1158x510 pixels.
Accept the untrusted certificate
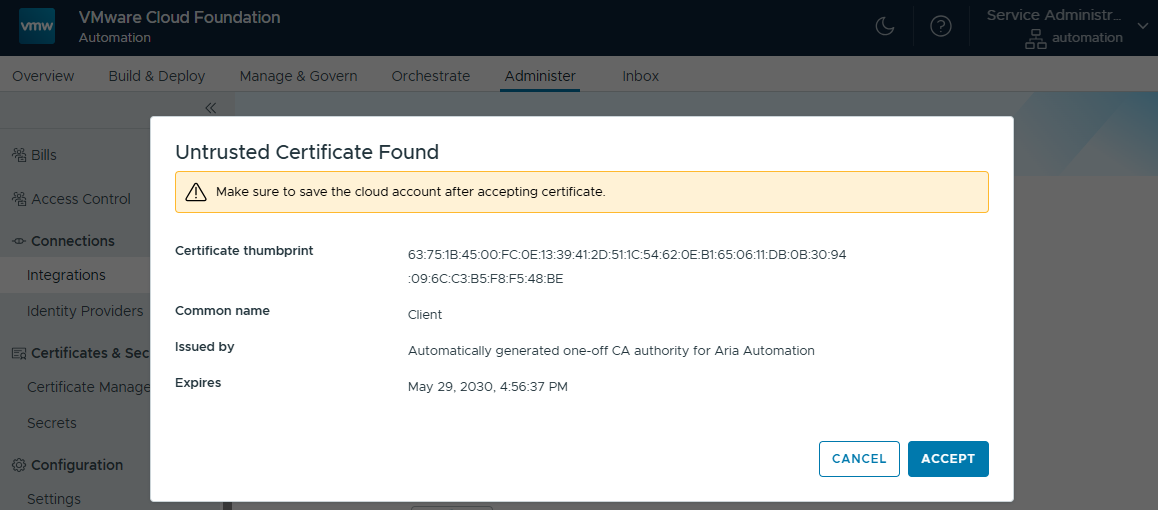point(948,459)
